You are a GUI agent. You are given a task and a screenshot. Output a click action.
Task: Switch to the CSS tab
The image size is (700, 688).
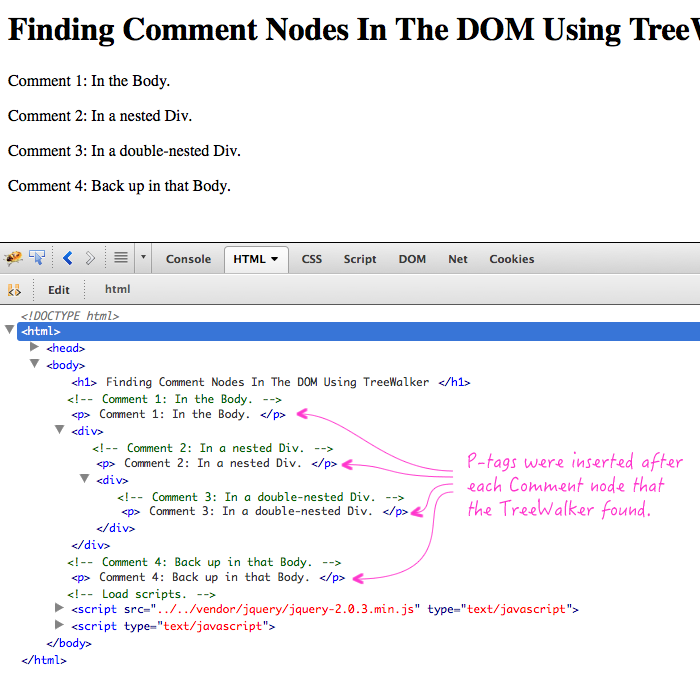[312, 259]
